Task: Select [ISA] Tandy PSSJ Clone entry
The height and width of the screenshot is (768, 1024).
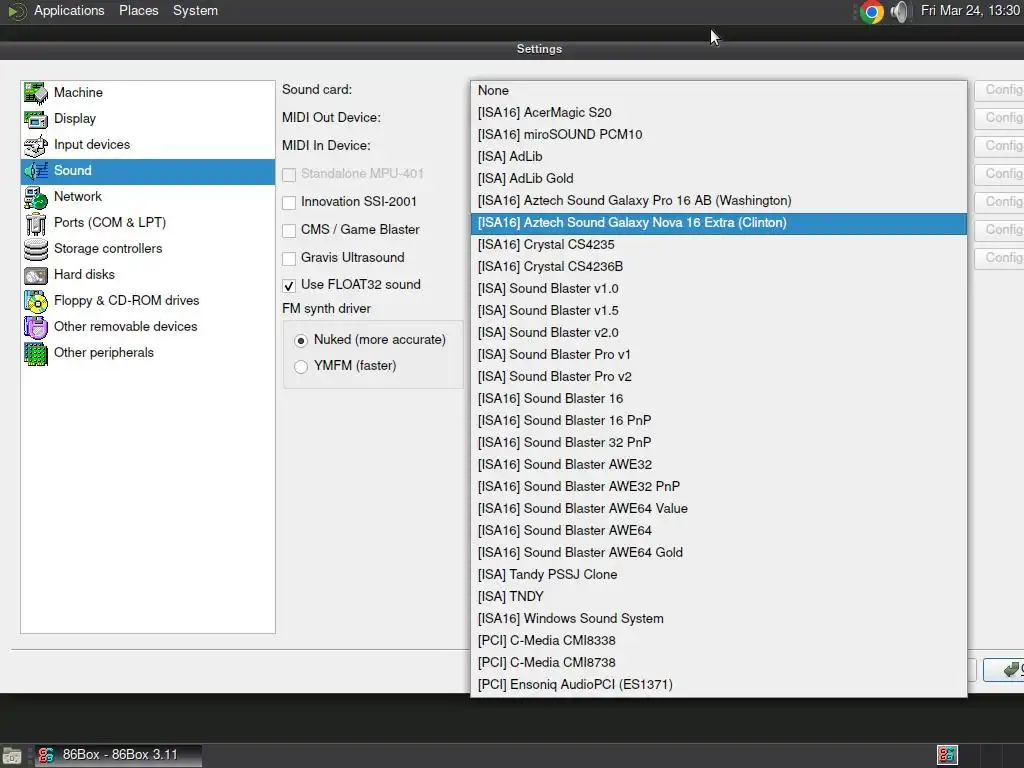Action: [718, 575]
